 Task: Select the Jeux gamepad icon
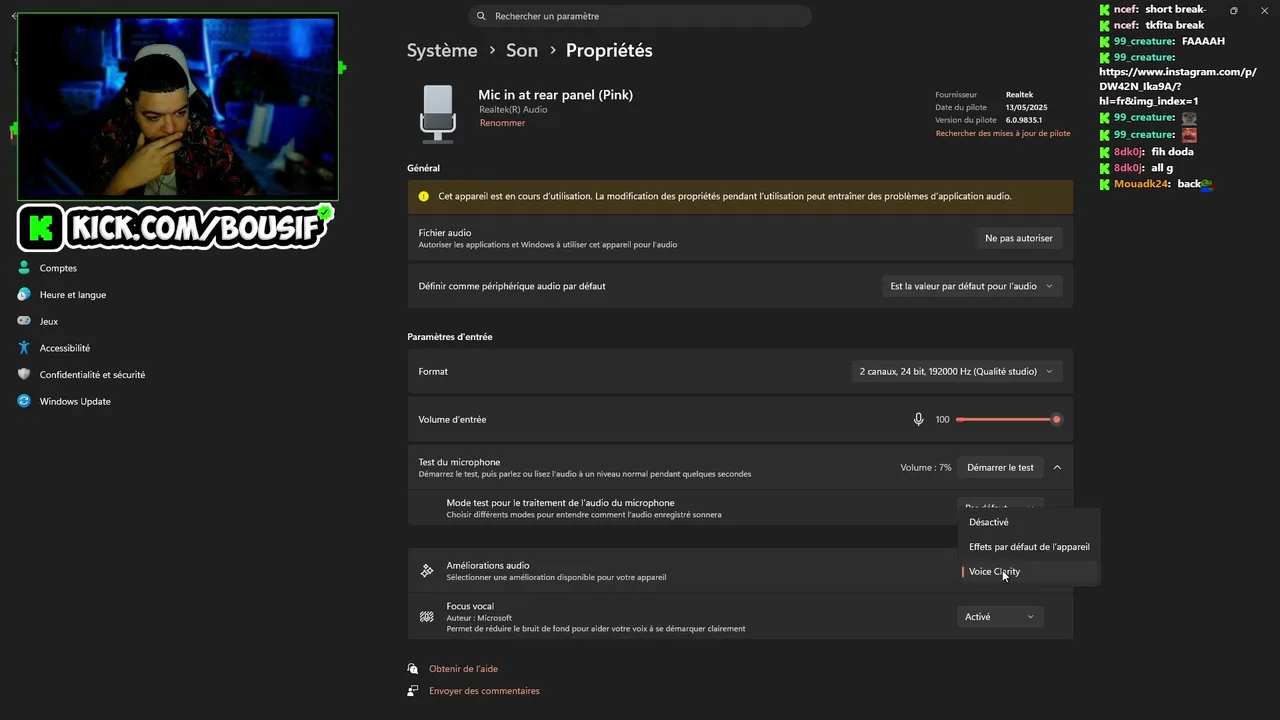point(24,321)
